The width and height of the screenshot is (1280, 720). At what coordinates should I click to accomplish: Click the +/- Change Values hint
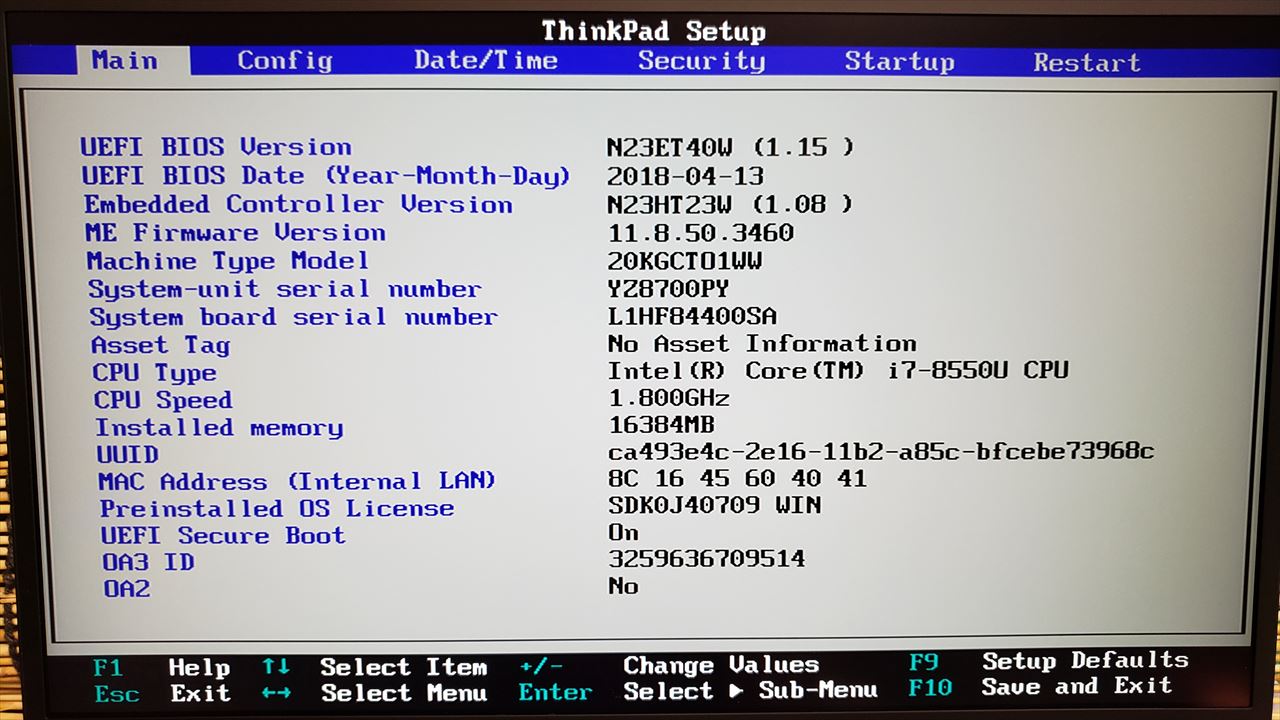[x=669, y=665]
